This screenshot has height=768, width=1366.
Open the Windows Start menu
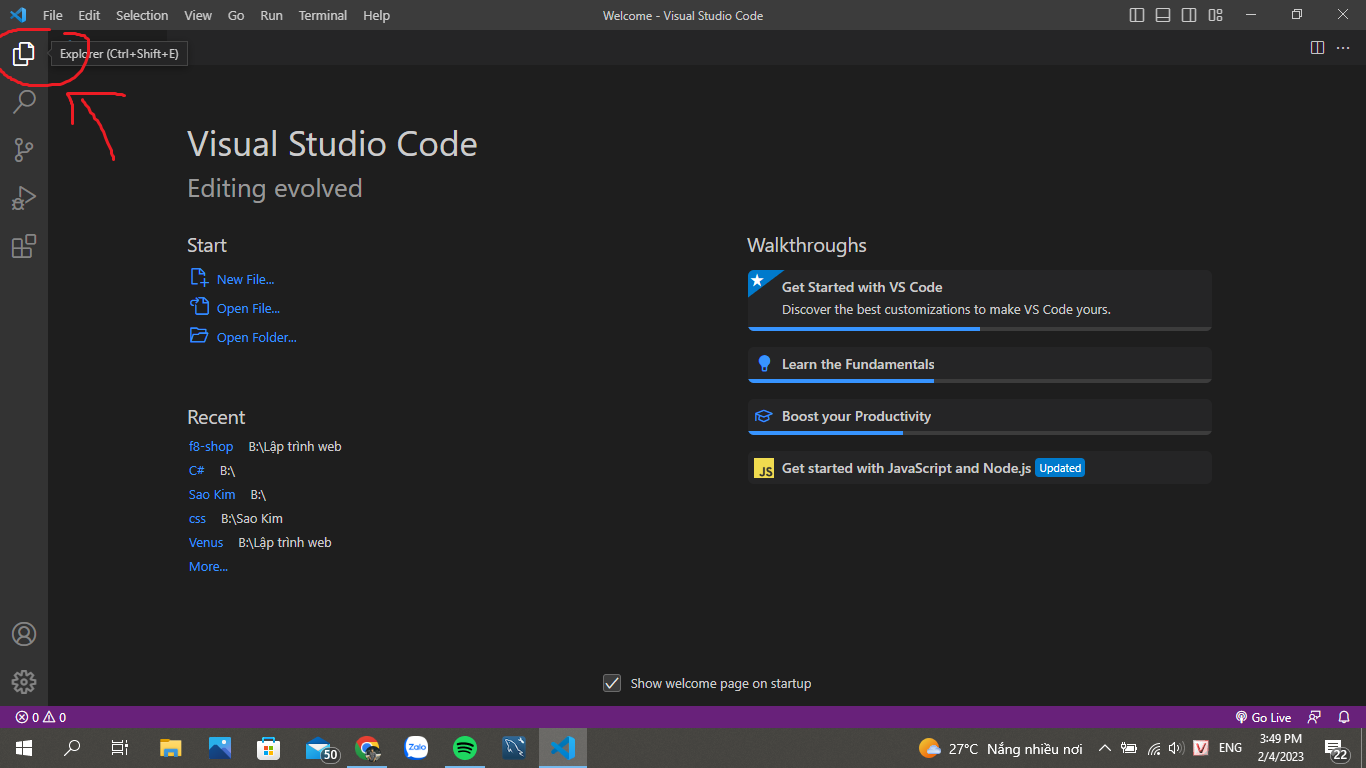(24, 748)
